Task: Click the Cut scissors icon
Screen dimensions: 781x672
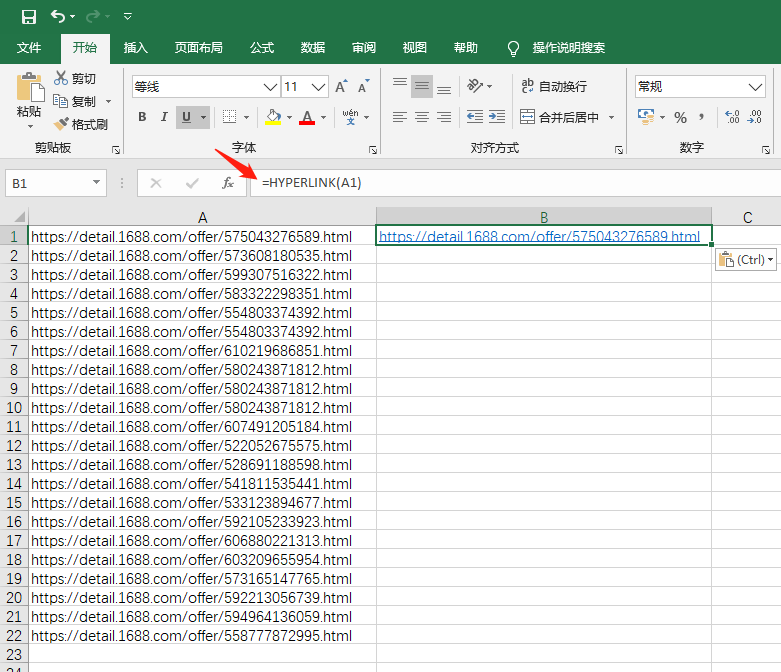Action: (61, 78)
